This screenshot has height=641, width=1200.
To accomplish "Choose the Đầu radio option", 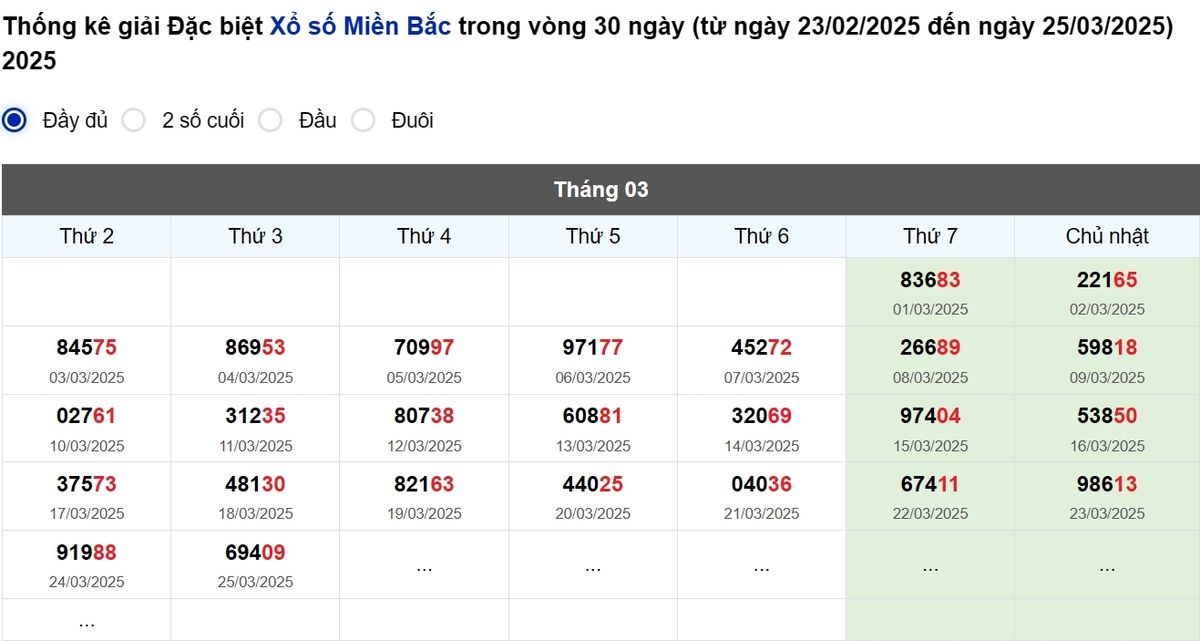I will coord(270,120).
